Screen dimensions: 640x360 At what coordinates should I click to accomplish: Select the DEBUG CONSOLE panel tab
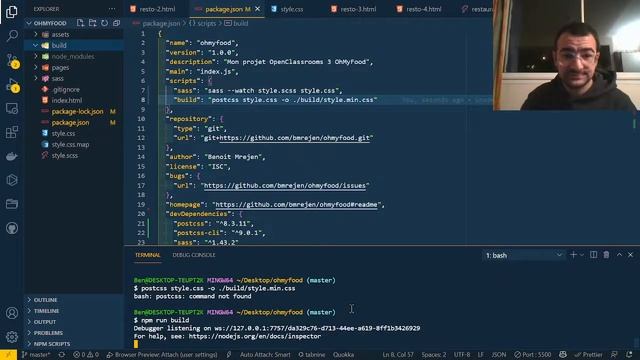pos(193,255)
